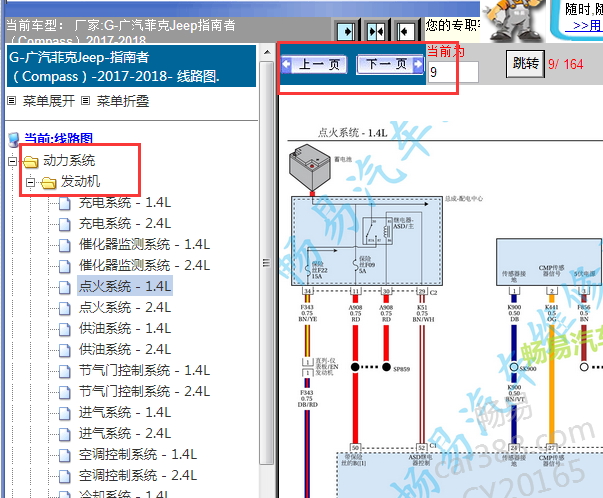Click the 9/ 164 page counter
Viewport: 603px width, 498px height.
pyautogui.click(x=566, y=64)
